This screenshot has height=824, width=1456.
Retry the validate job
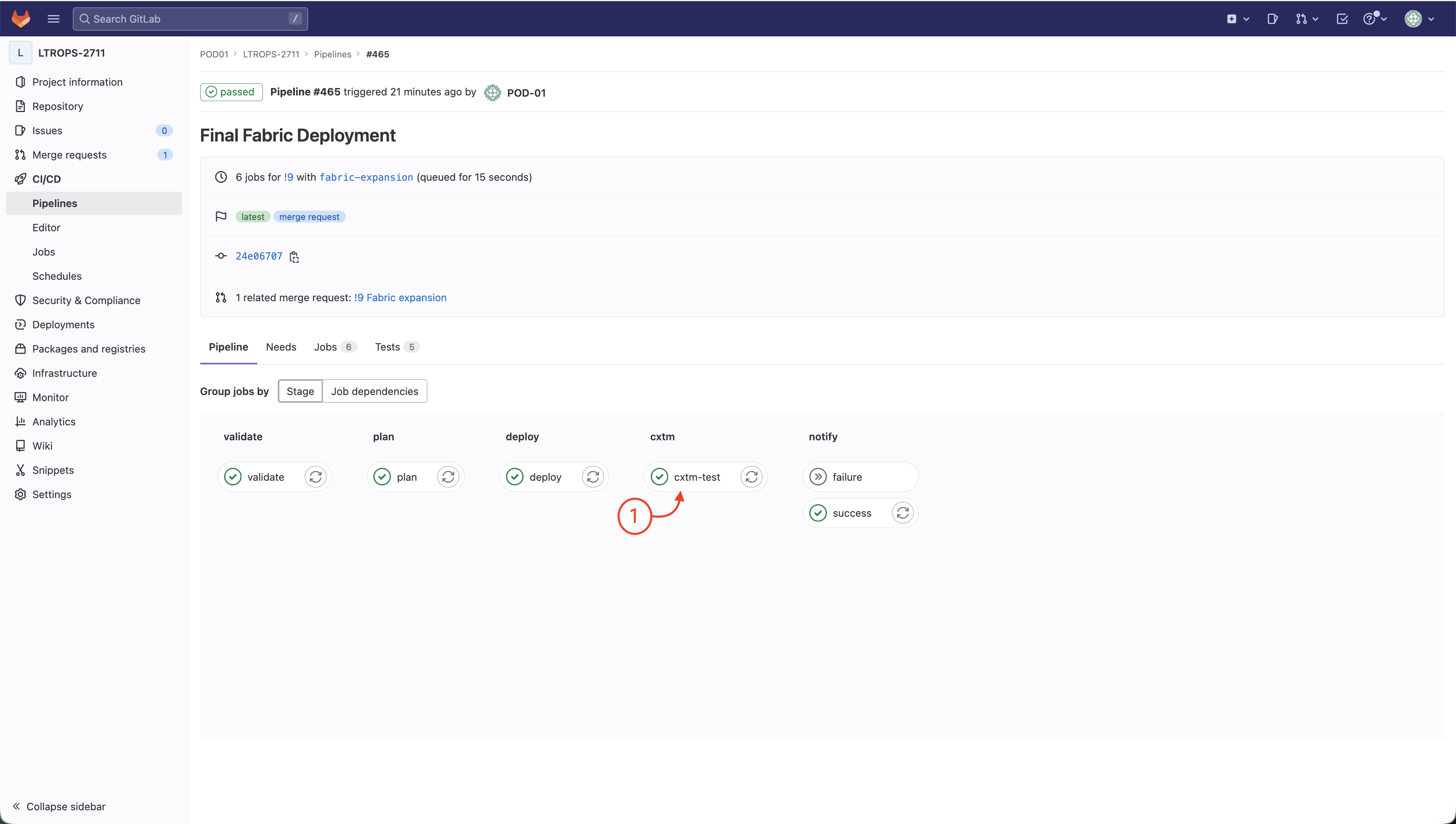click(315, 477)
